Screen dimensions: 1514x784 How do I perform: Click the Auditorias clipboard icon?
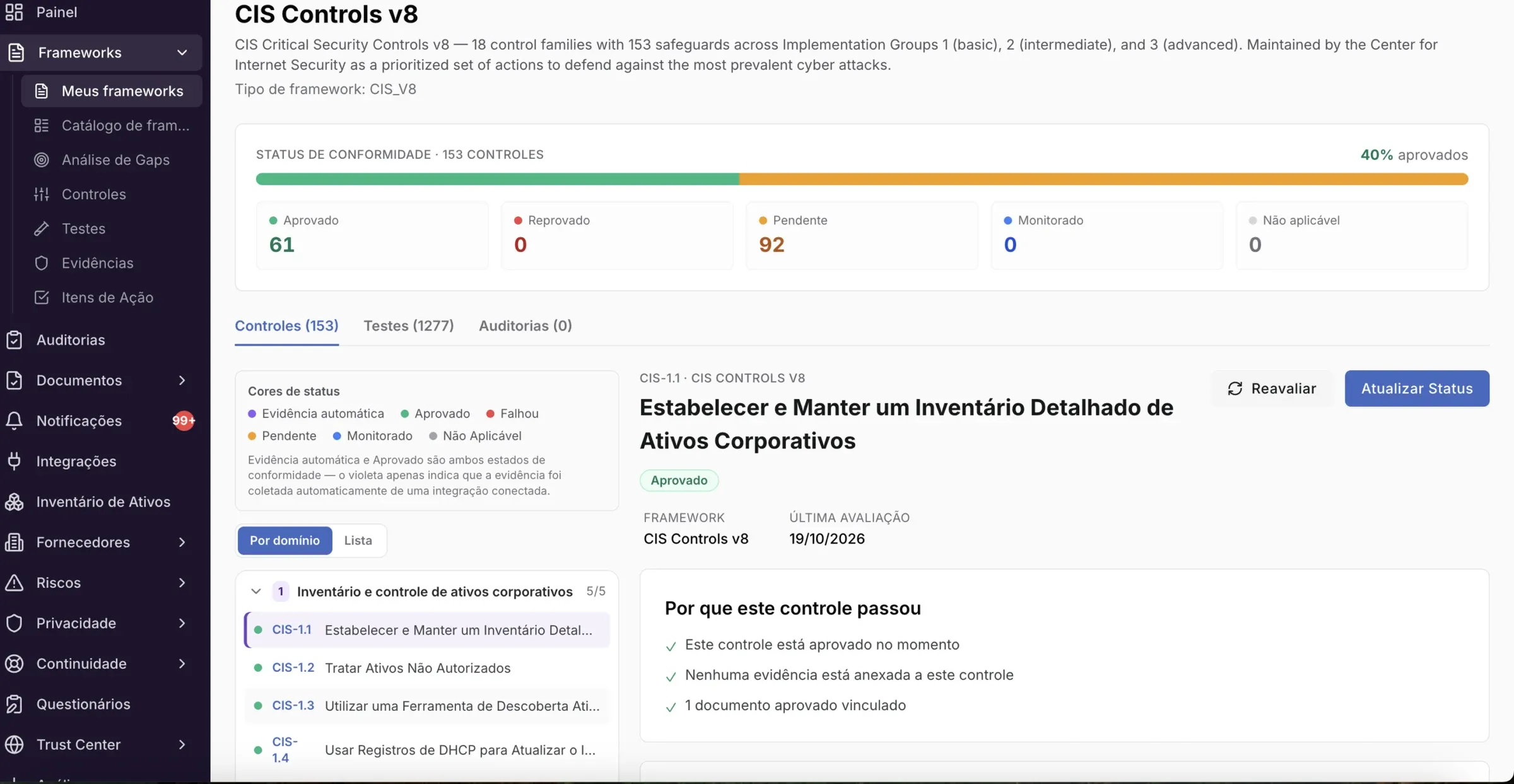14,340
